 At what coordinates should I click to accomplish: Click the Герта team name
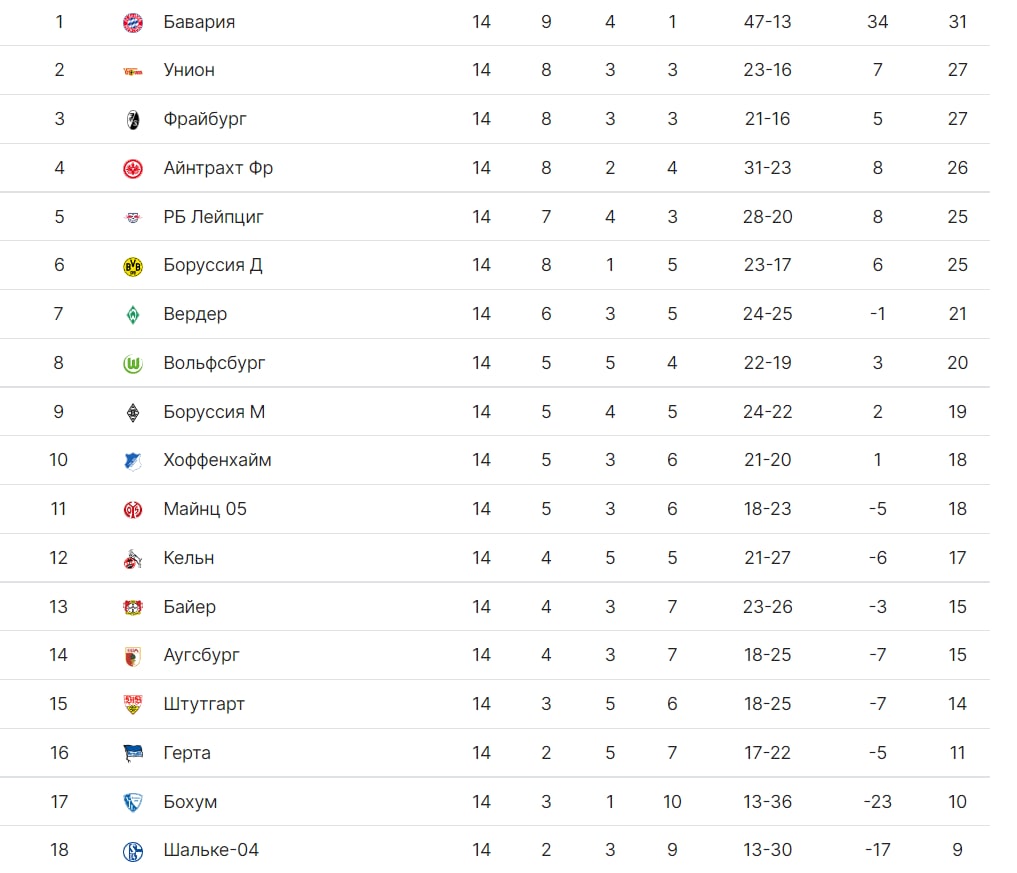[187, 753]
